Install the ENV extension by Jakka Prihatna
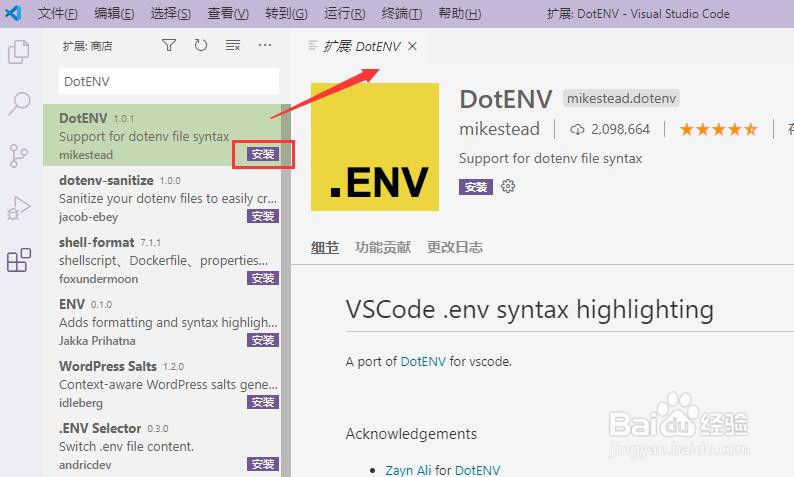Viewport: 794px width, 477px height. tap(263, 340)
